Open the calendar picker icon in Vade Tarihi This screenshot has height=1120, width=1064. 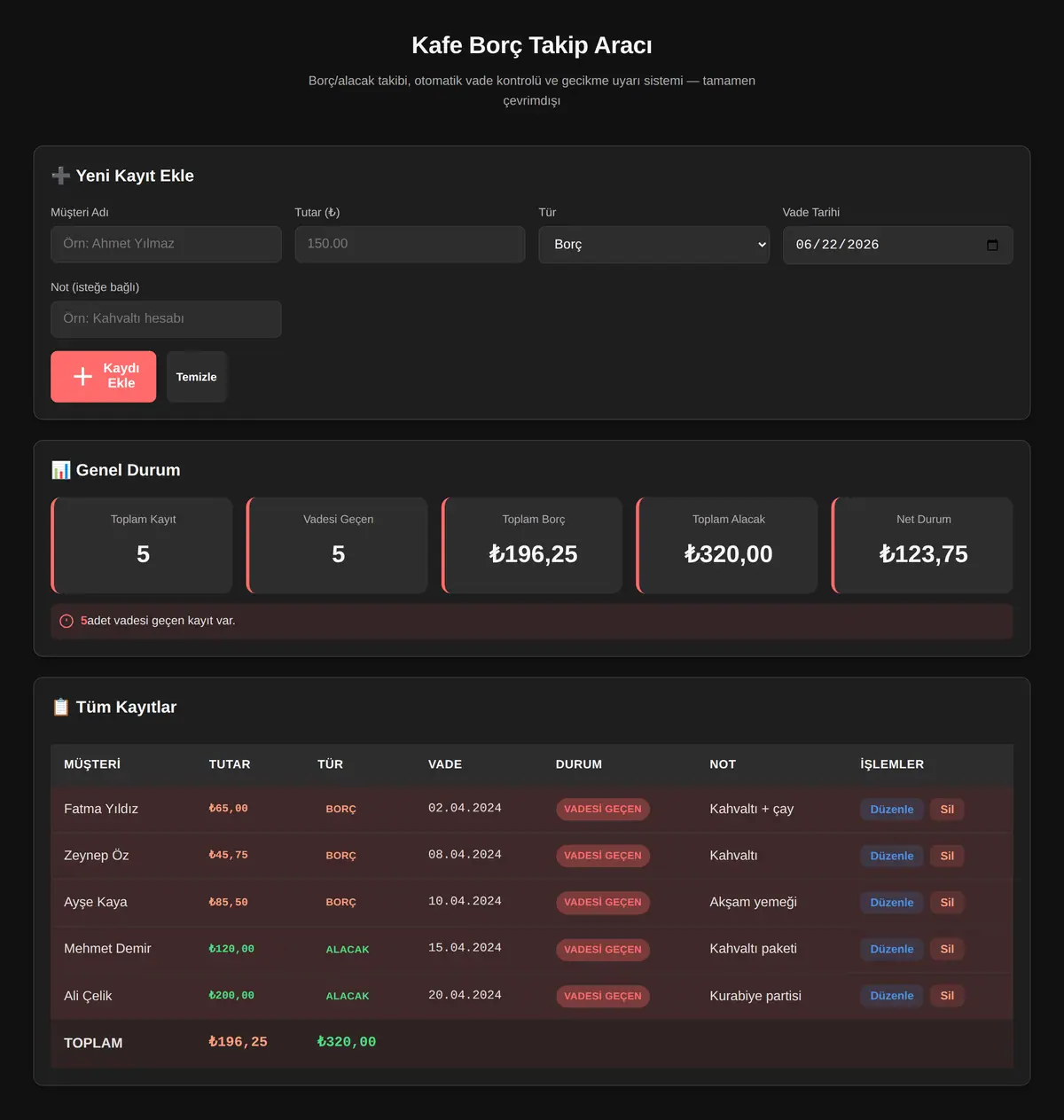pos(992,245)
